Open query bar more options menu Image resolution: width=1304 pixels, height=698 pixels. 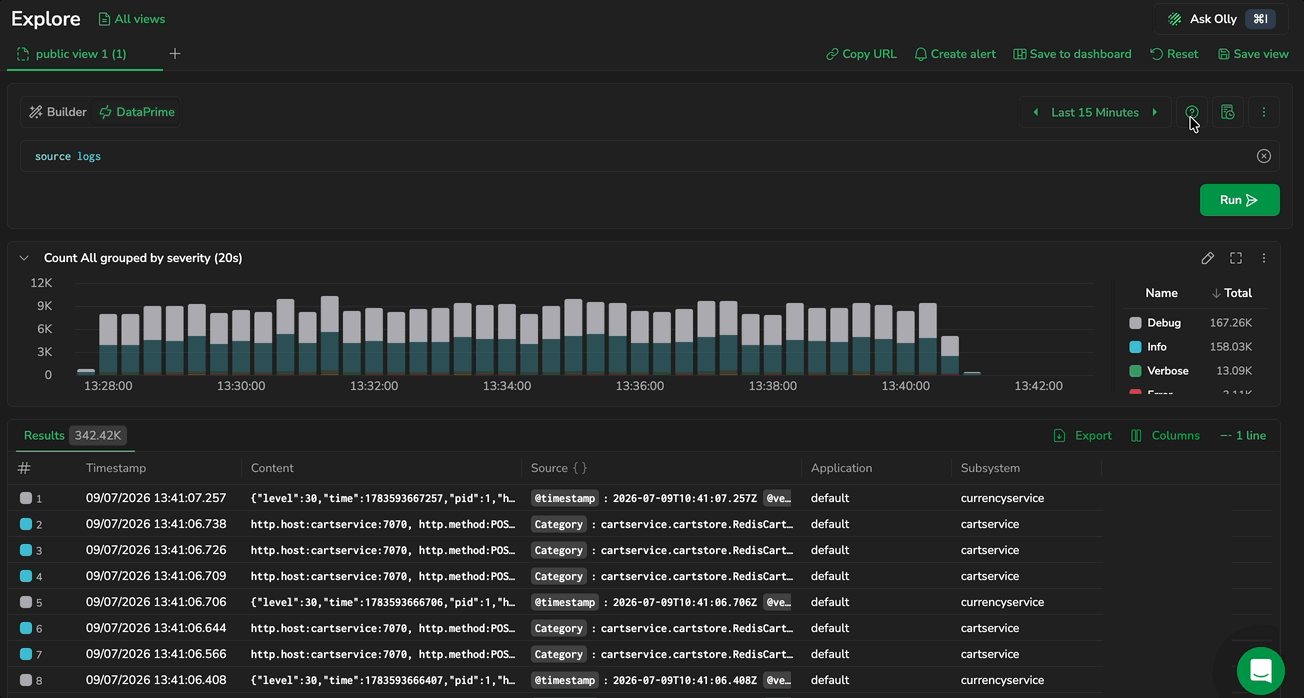pyautogui.click(x=1264, y=112)
